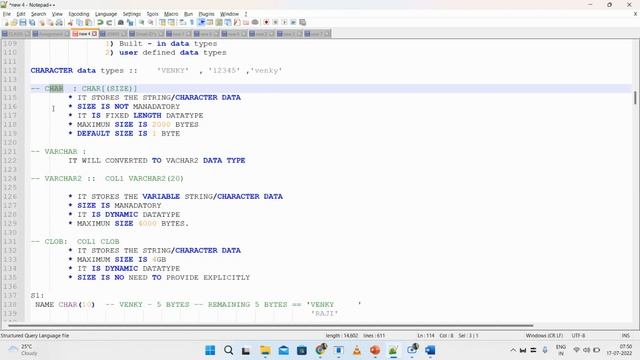Open Folder as Workspace panel
This screenshot has width=640, height=360.
[246, 22]
